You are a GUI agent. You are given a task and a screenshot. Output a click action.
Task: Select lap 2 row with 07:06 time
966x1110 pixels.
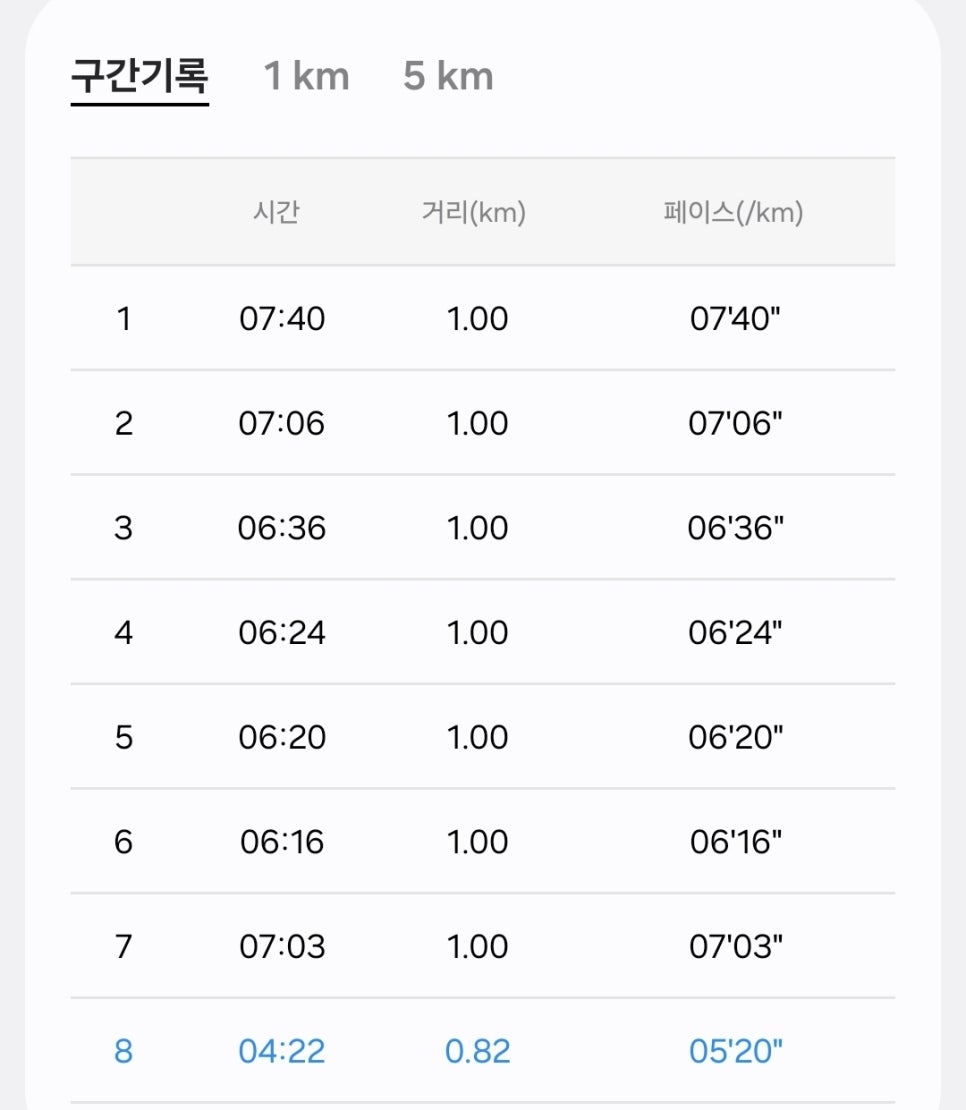(x=483, y=423)
